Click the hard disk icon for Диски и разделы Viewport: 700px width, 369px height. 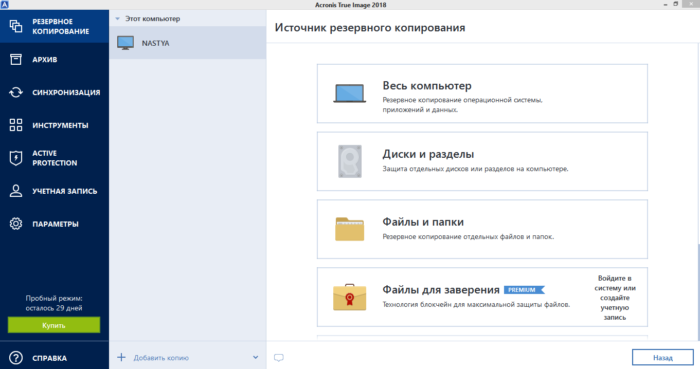click(x=350, y=161)
